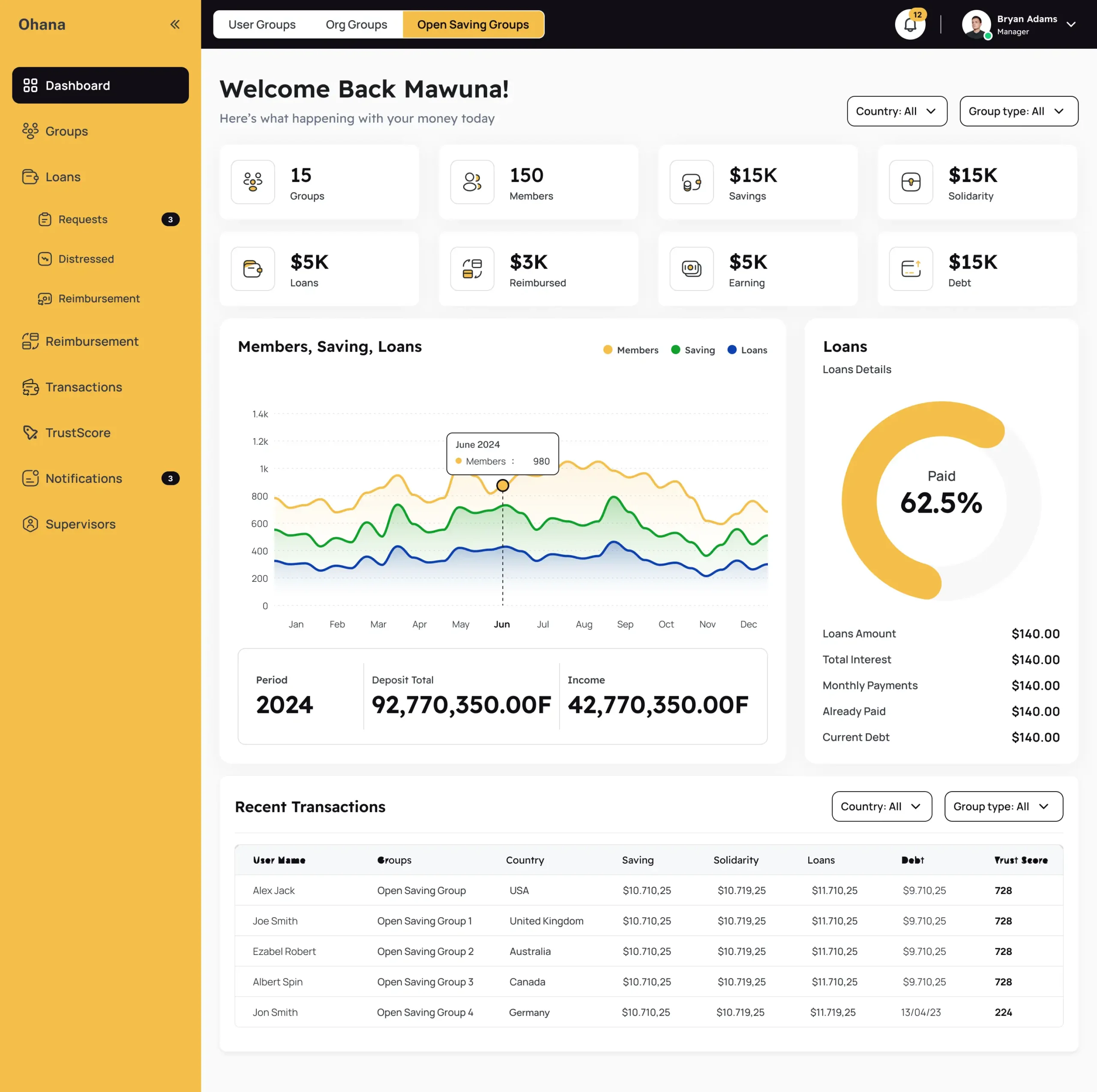Open the Country: All filter dropdown

[x=896, y=111]
